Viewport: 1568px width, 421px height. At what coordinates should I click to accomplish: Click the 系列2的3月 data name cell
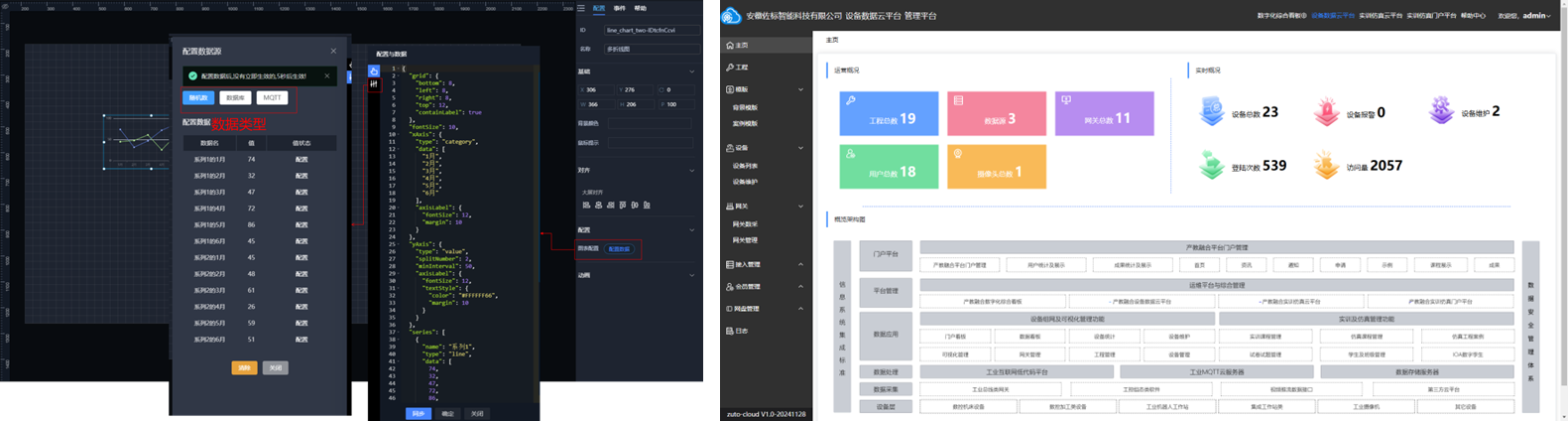click(x=209, y=290)
